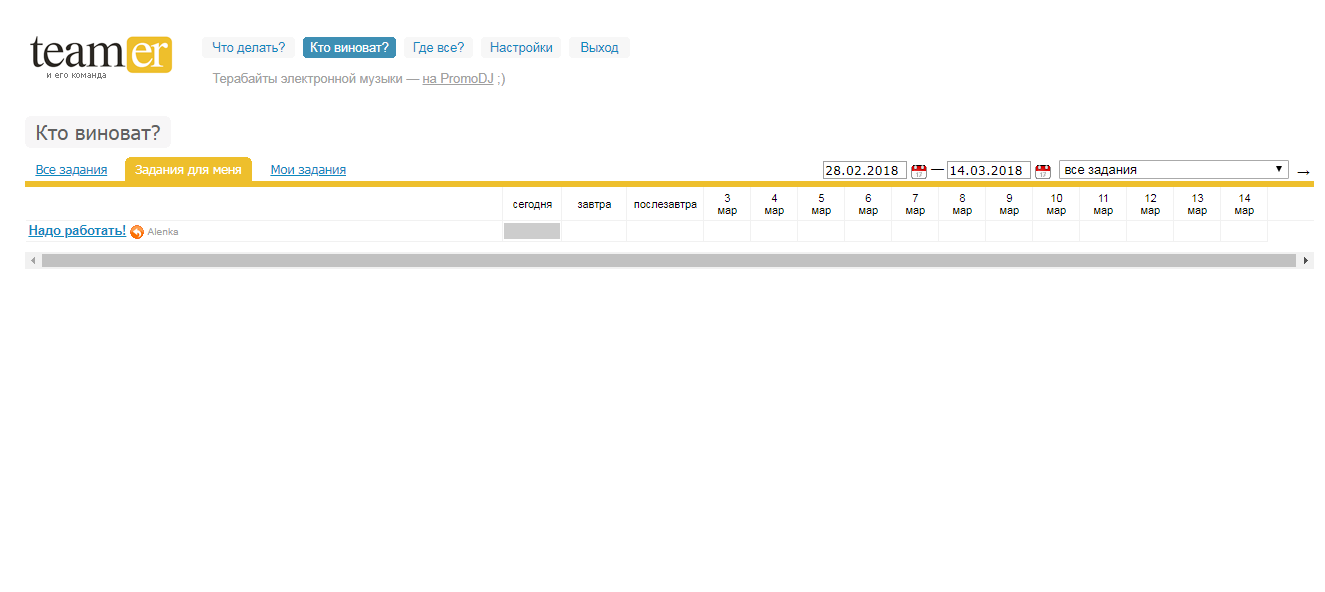The image size is (1325, 592).
Task: Follow the «на PromoDJ» link
Action: pyautogui.click(x=458, y=78)
